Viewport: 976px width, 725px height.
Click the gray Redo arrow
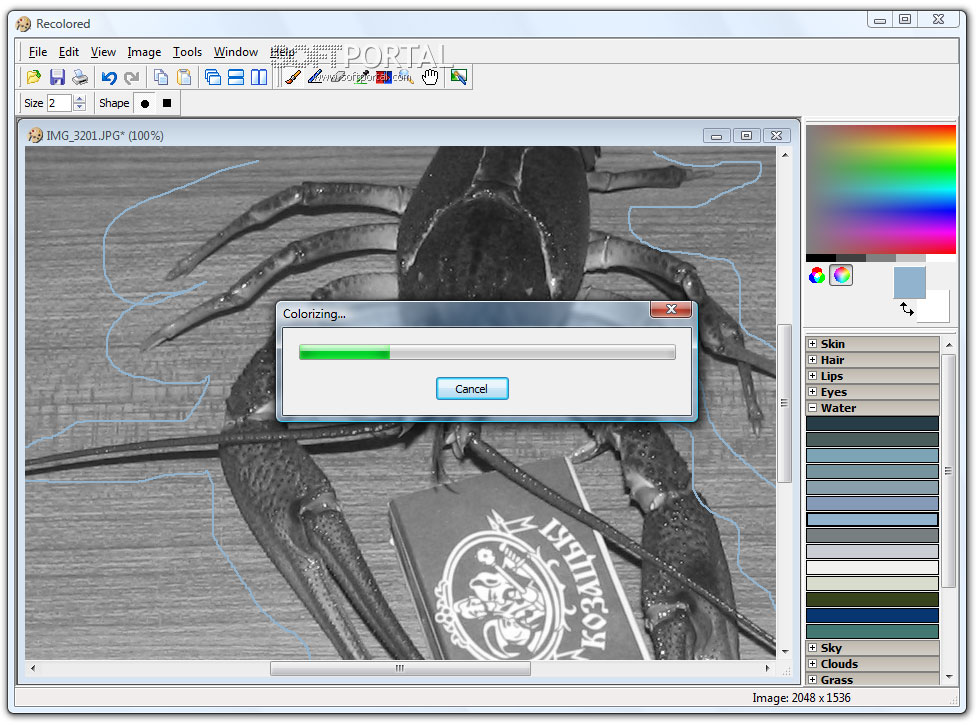pos(131,77)
